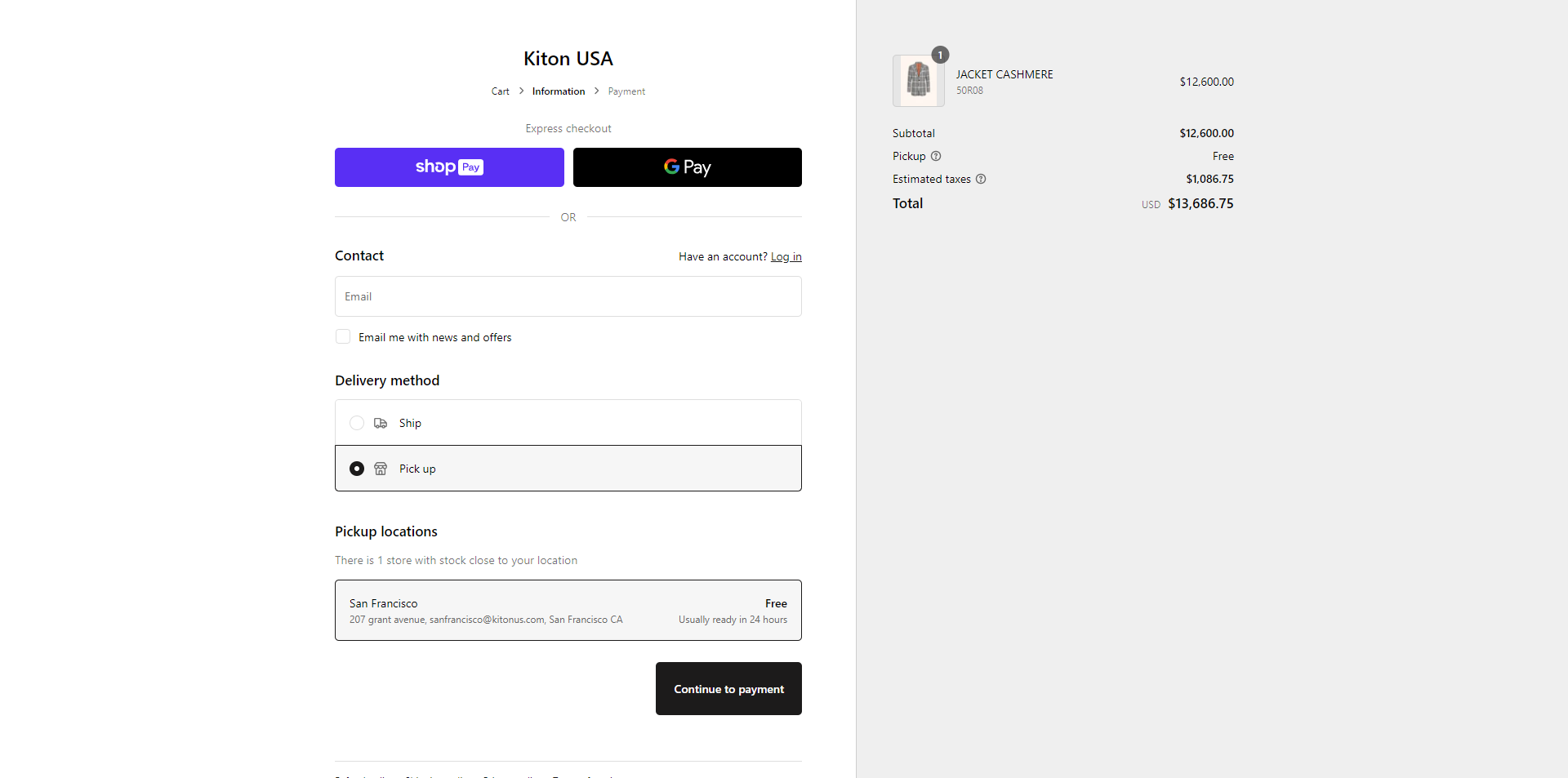Image resolution: width=1568 pixels, height=778 pixels.
Task: Click the chevron before Payment breadcrumb
Action: coord(596,91)
